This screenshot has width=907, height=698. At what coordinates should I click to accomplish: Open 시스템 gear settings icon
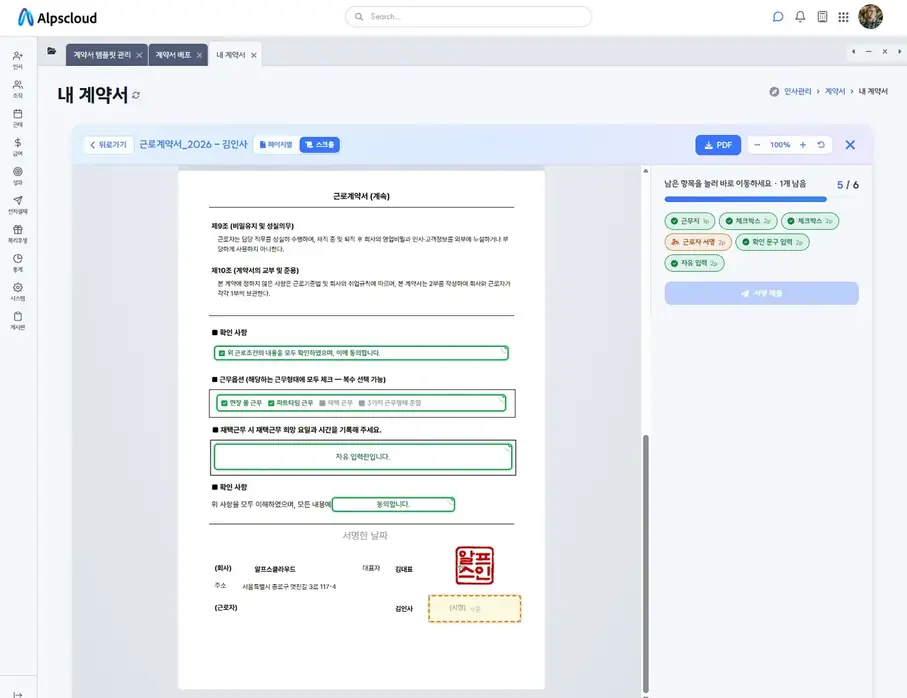point(18,291)
